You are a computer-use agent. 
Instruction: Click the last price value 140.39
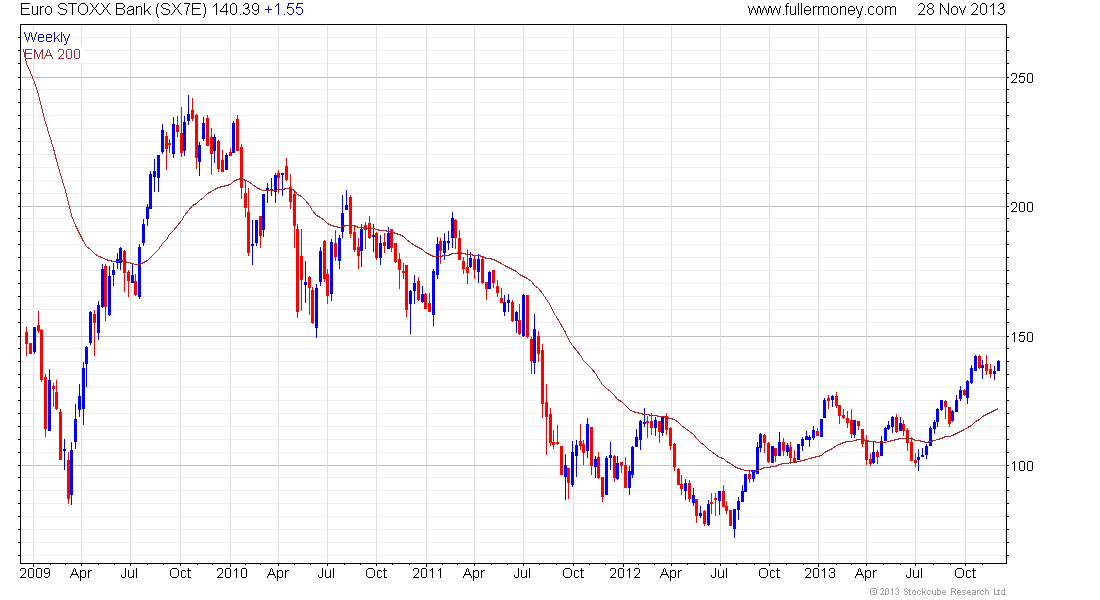[236, 10]
